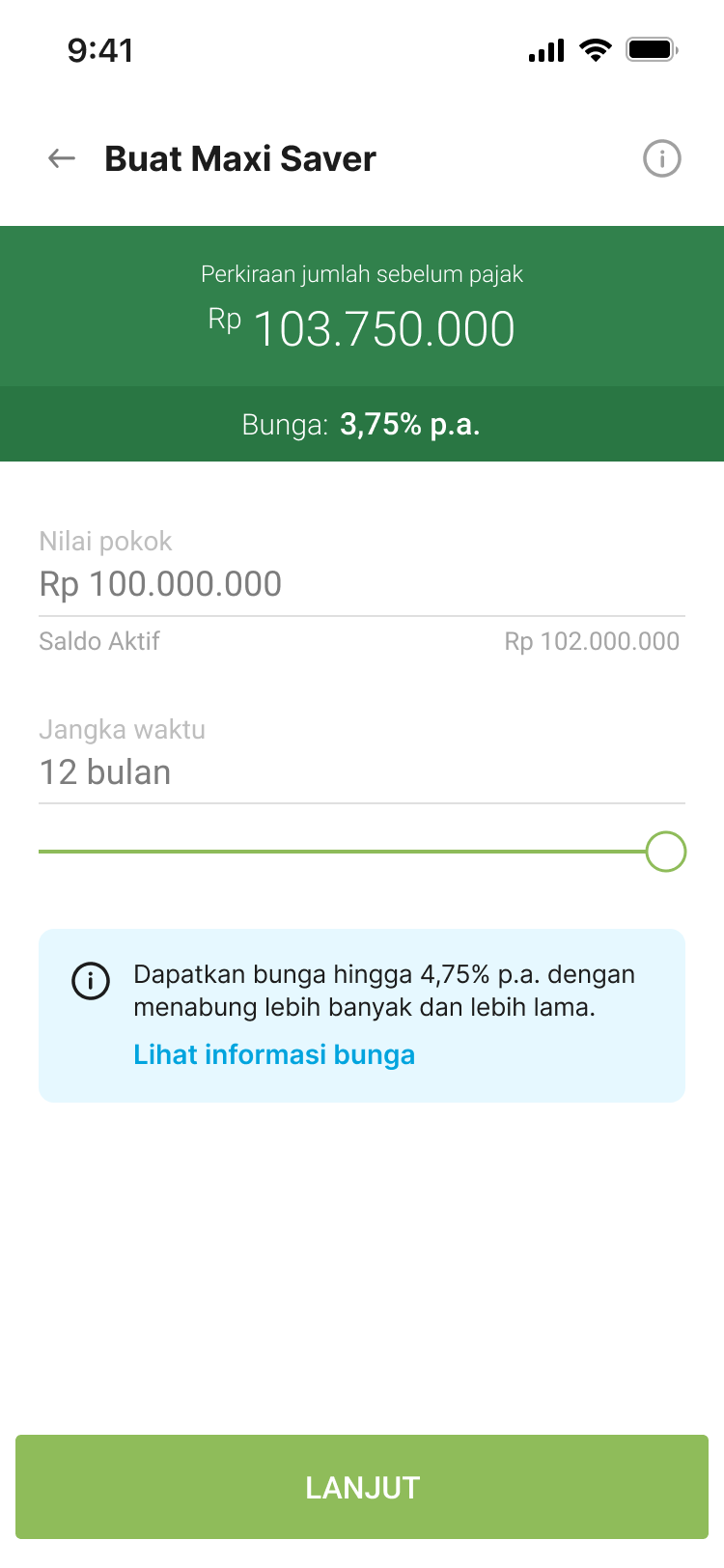Tap the Rp 103.750.000 estimated amount
The image size is (724, 1568).
[362, 329]
